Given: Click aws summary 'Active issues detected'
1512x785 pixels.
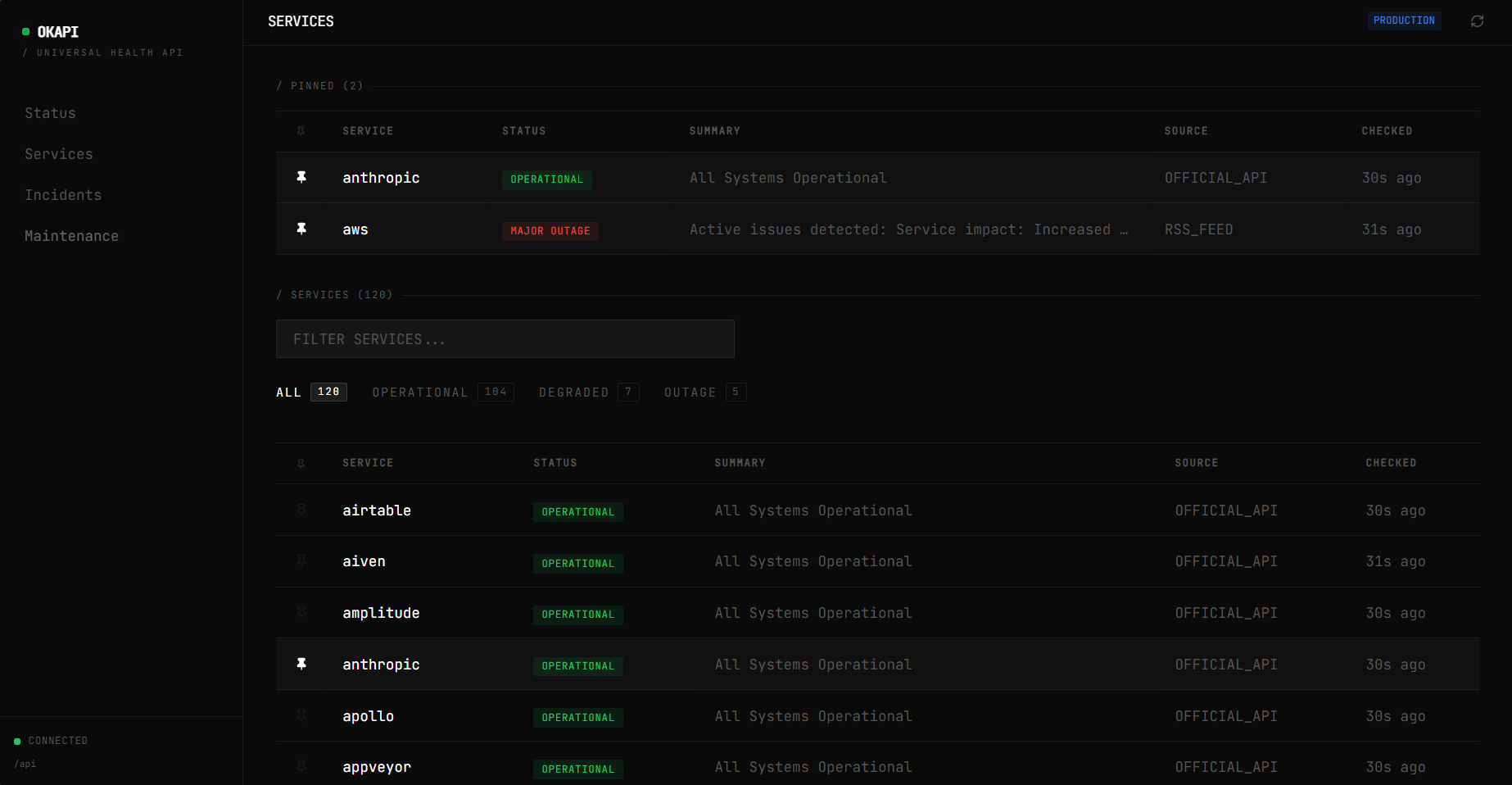Looking at the screenshot, I should point(908,229).
